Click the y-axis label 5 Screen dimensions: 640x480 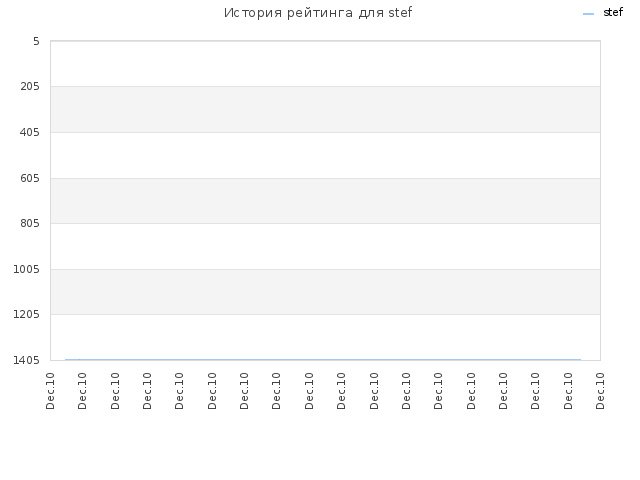pyautogui.click(x=36, y=41)
